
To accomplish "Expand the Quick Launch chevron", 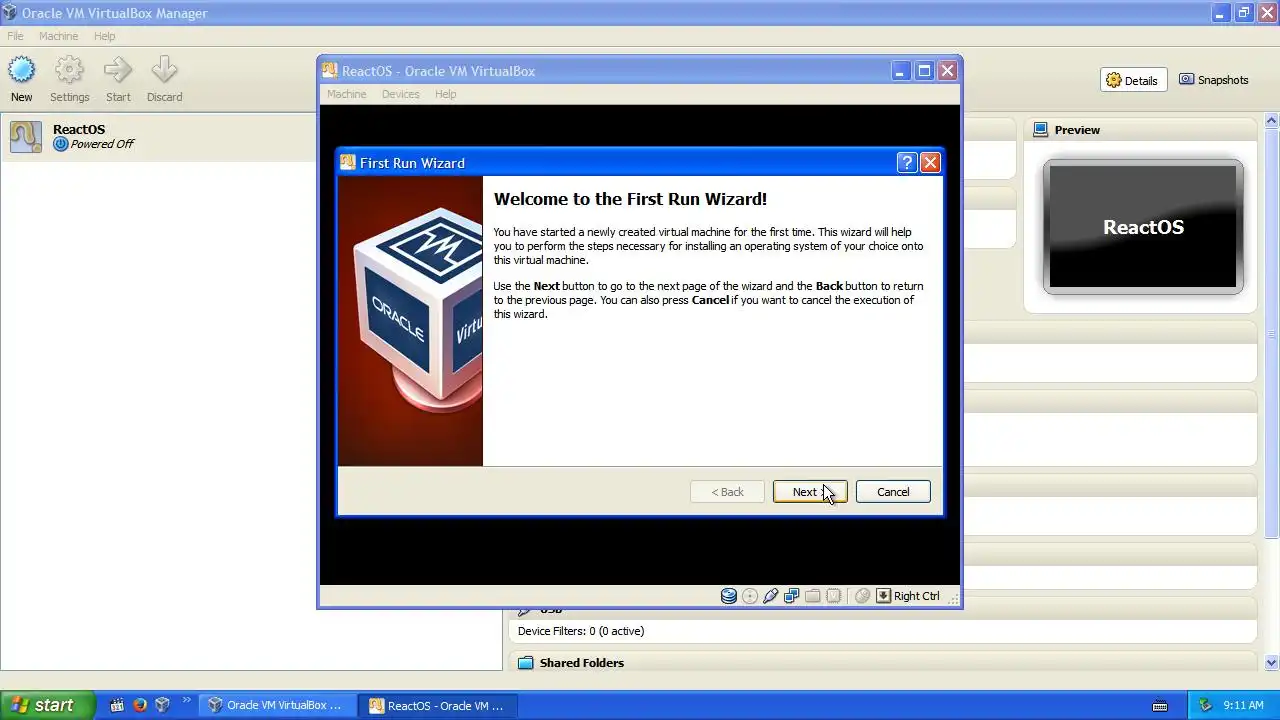I will [186, 701].
